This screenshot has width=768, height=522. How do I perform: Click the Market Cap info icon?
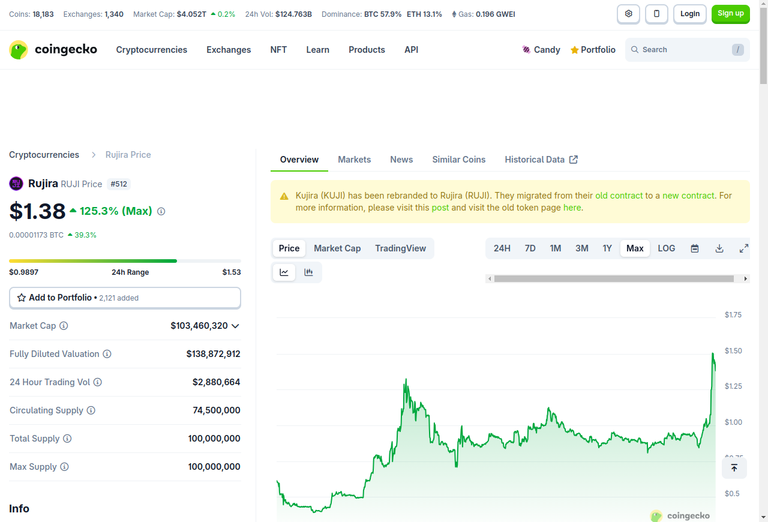[x=64, y=326]
